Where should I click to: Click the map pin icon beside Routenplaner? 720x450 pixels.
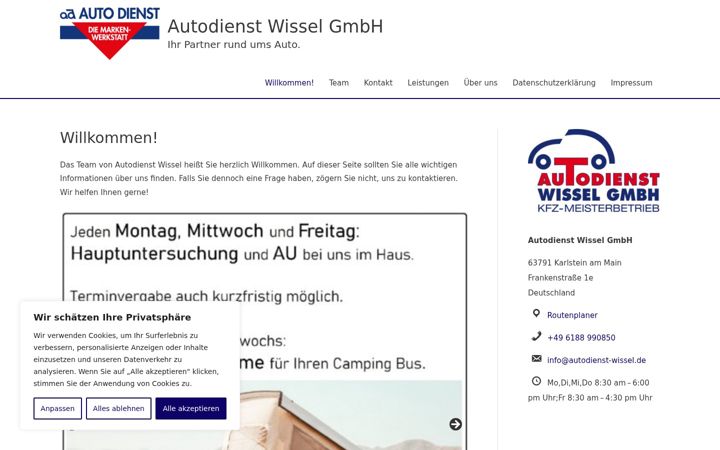point(536,314)
